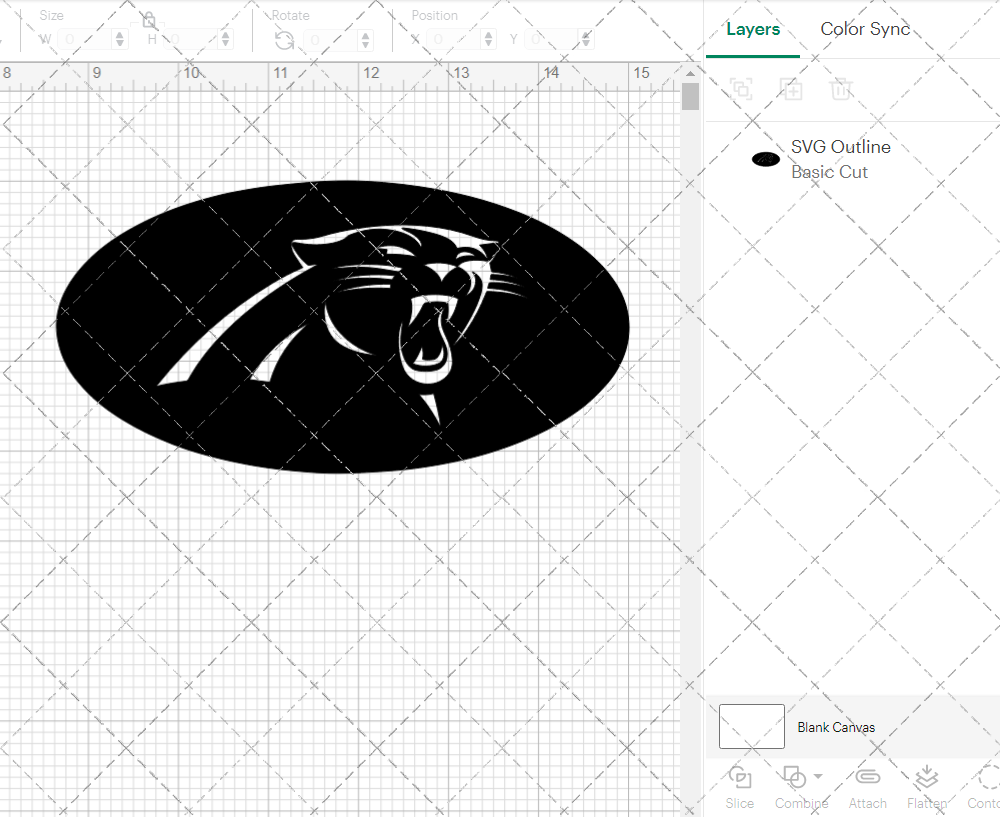Click the Basic Cut label
The height and width of the screenshot is (817, 1000).
tap(829, 172)
